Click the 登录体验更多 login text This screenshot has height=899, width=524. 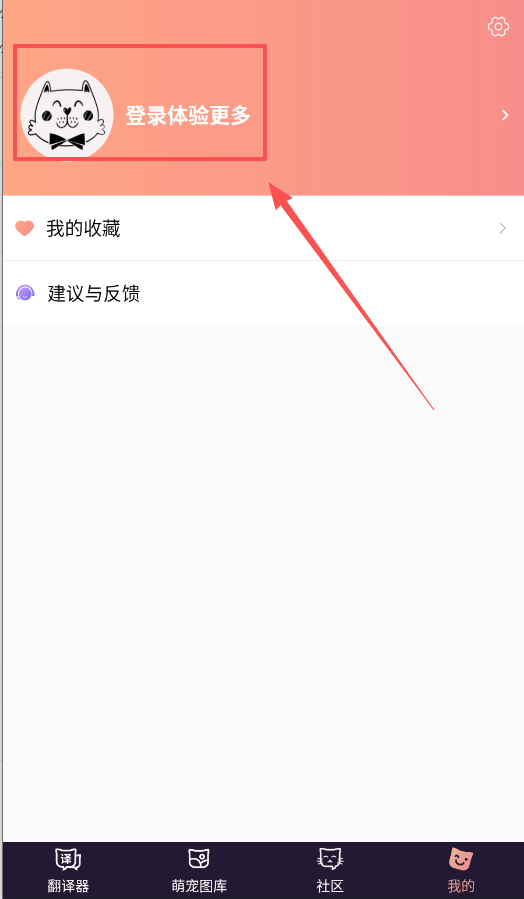188,115
